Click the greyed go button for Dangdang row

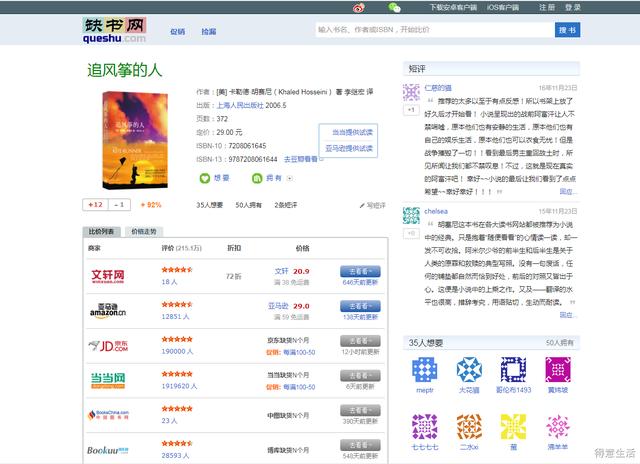[360, 375]
